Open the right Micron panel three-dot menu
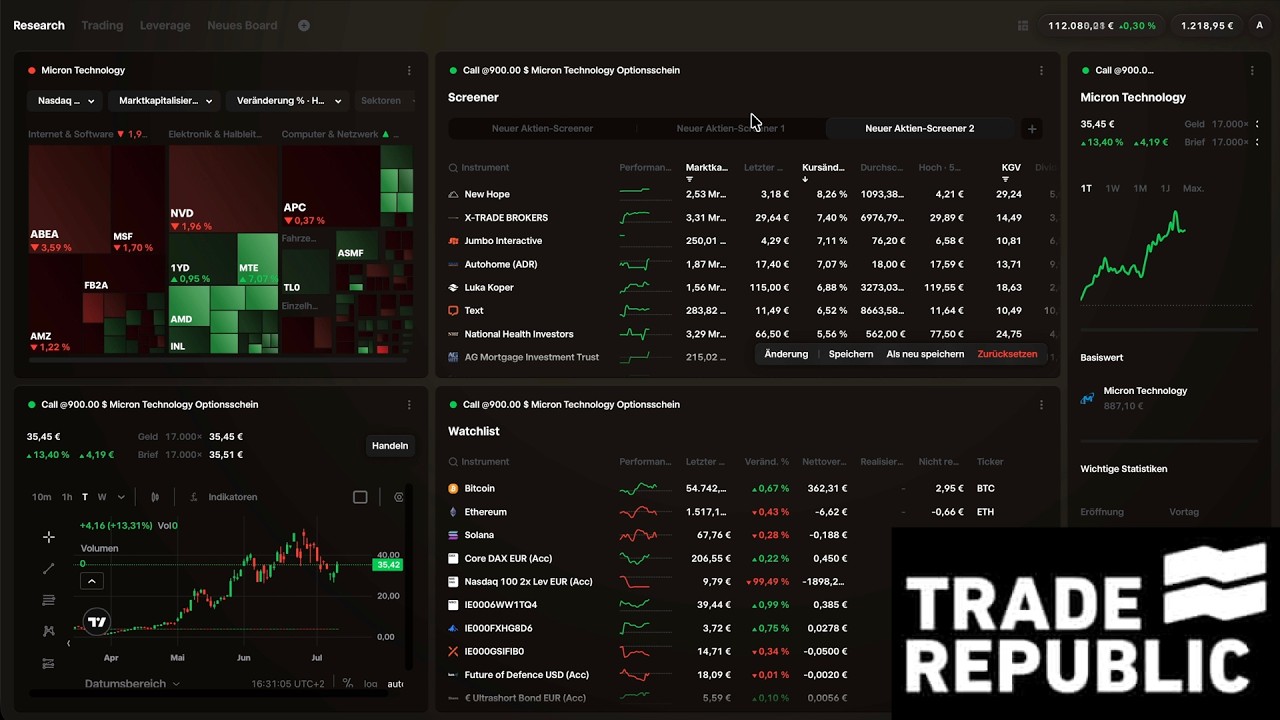Image resolution: width=1280 pixels, height=720 pixels. tap(1252, 71)
